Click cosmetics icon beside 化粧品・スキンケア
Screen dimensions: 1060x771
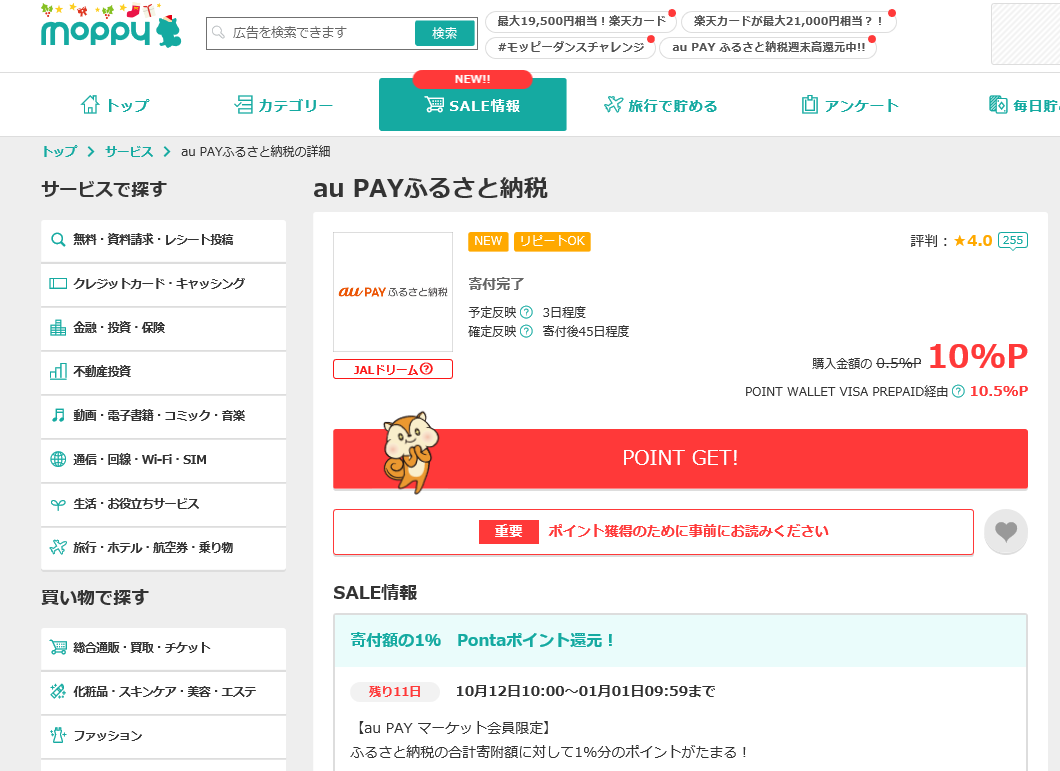tap(58, 691)
